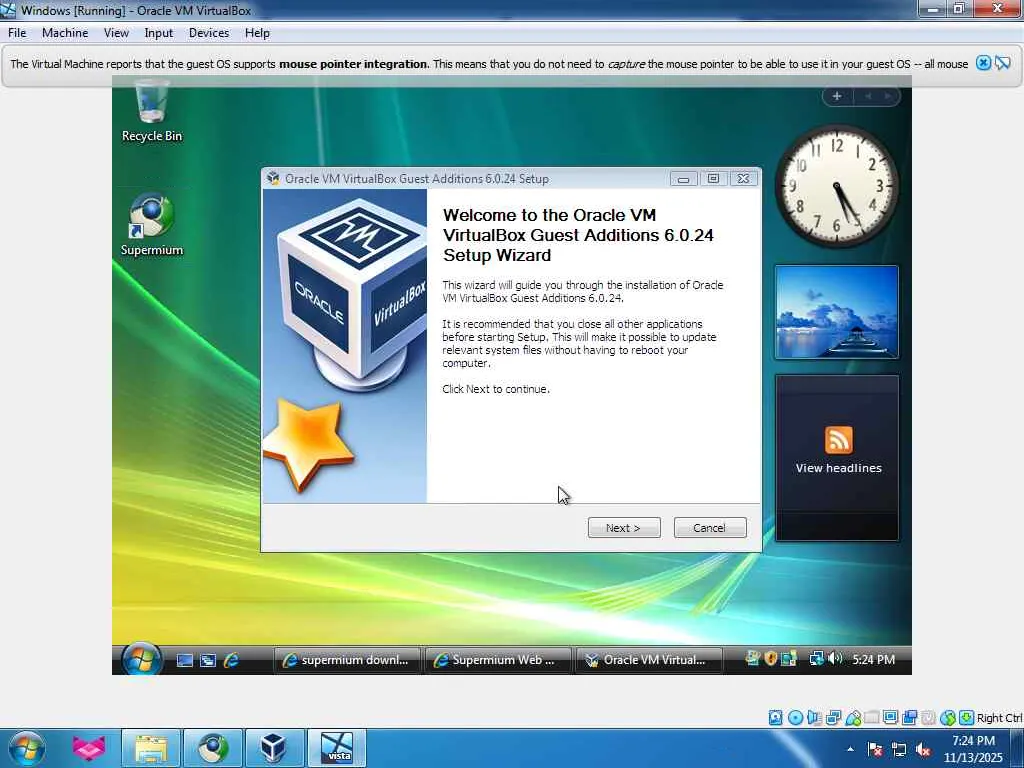Click the slideshow picture gadget
Image resolution: width=1024 pixels, height=768 pixels.
pos(837,312)
